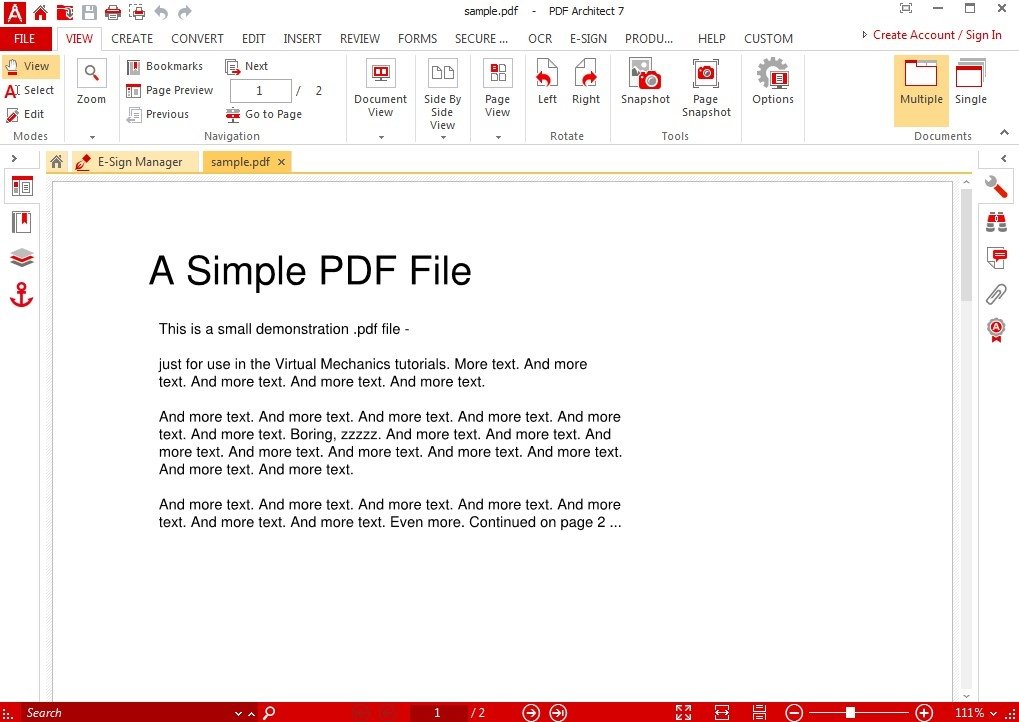The width and height of the screenshot is (1019, 722).
Task: Open a file with the red folder icon
Action: 65,12
